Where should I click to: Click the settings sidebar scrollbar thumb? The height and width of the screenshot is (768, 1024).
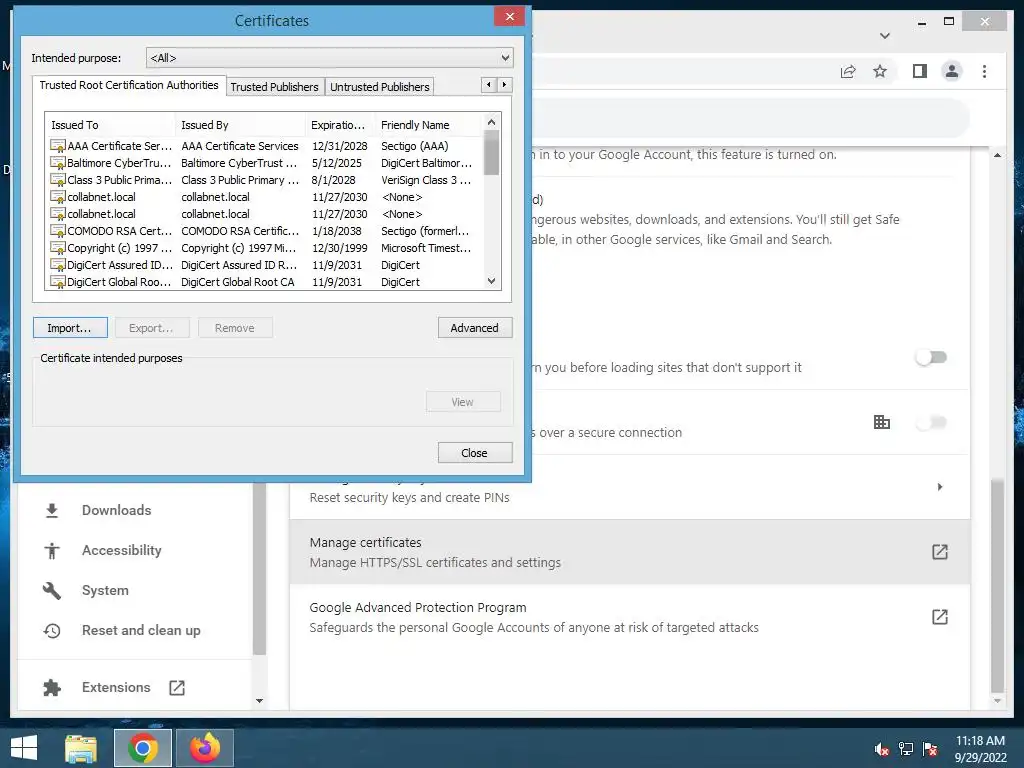(x=259, y=568)
